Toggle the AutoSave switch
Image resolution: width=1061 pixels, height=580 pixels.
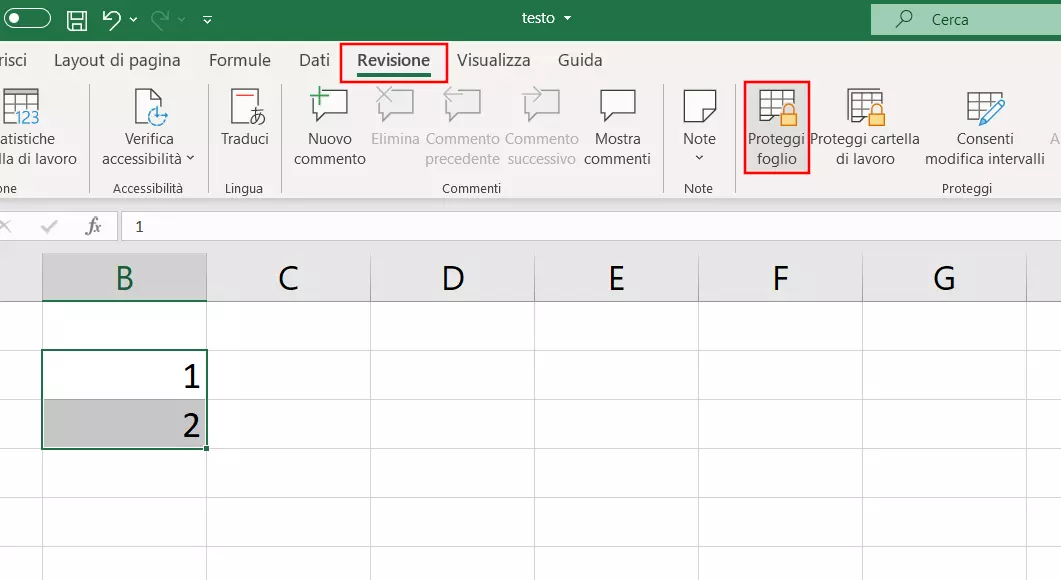(27, 18)
